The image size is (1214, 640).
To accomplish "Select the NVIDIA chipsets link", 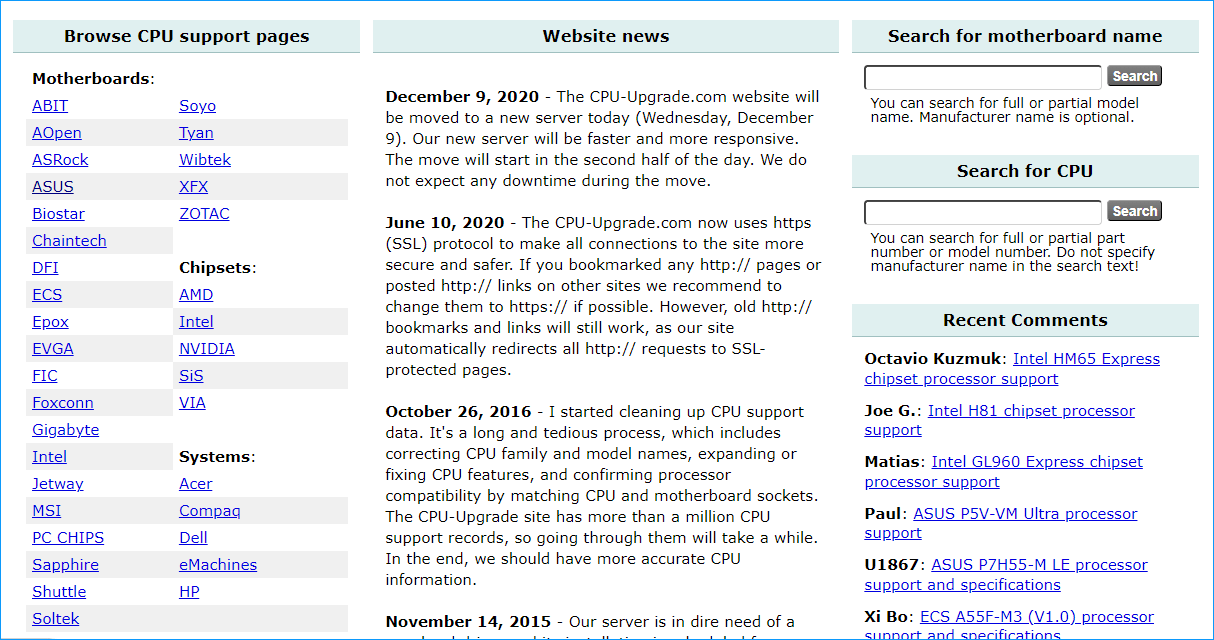I will 207,349.
